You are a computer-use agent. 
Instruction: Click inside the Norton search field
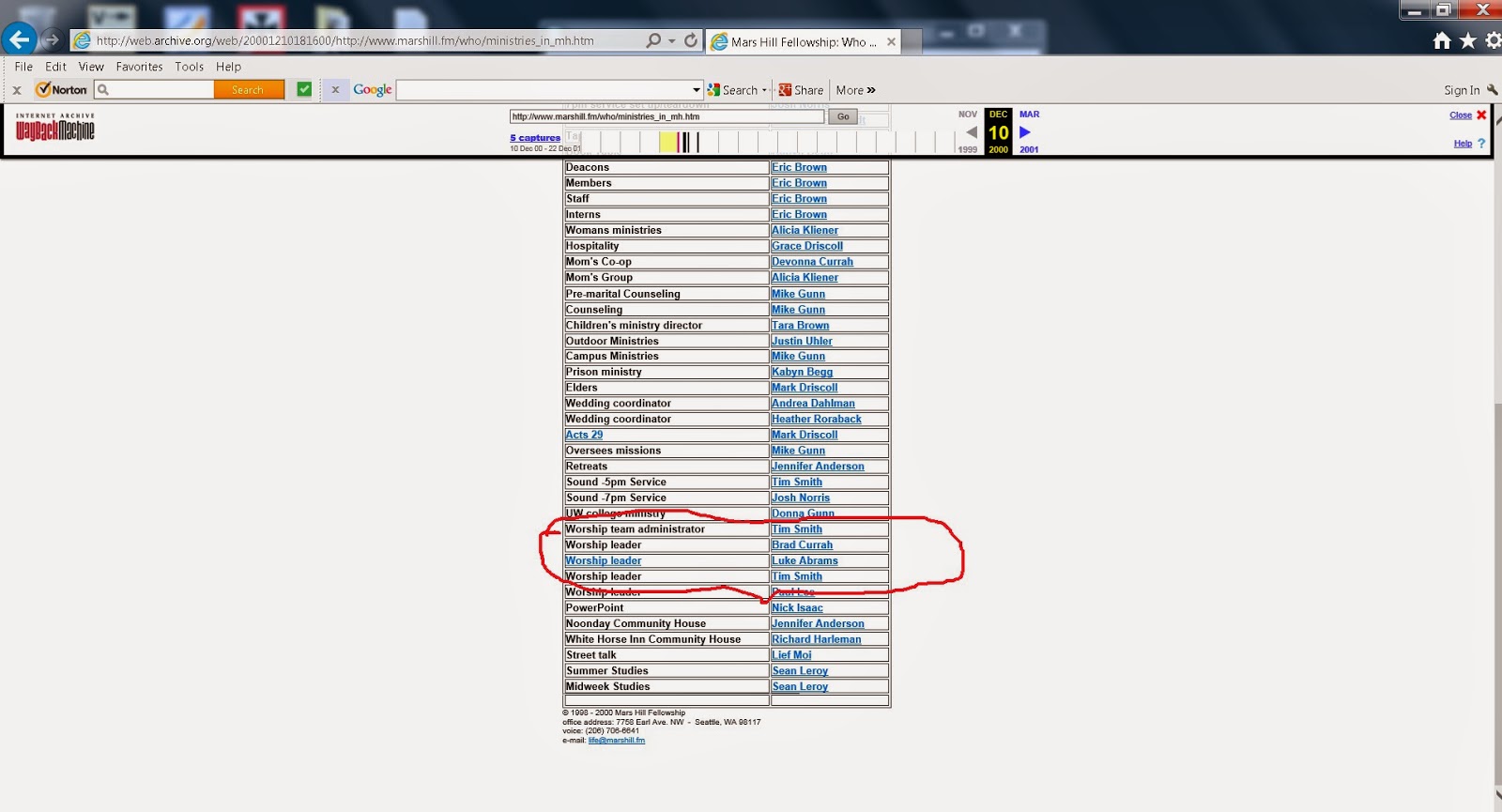pos(155,89)
